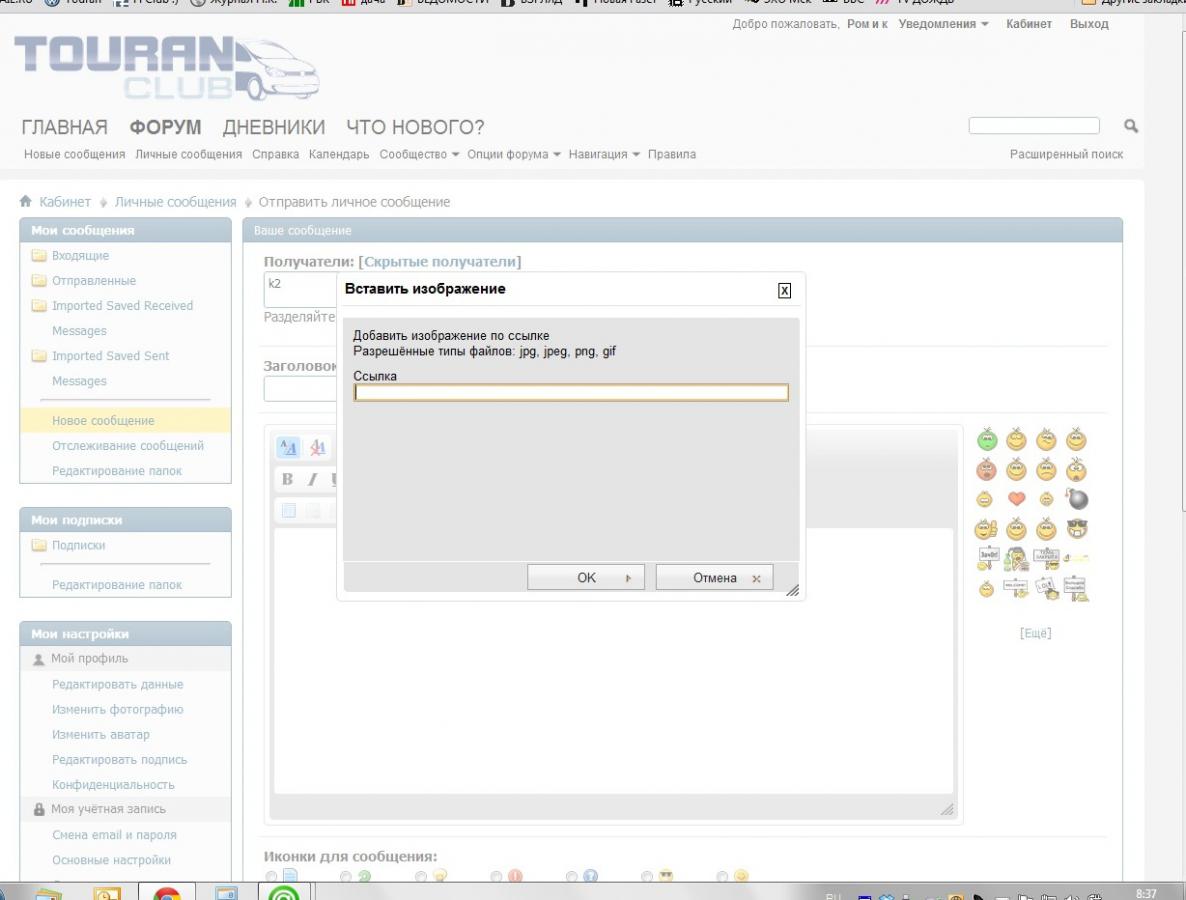Open Справка in the navbar

pyautogui.click(x=275, y=154)
